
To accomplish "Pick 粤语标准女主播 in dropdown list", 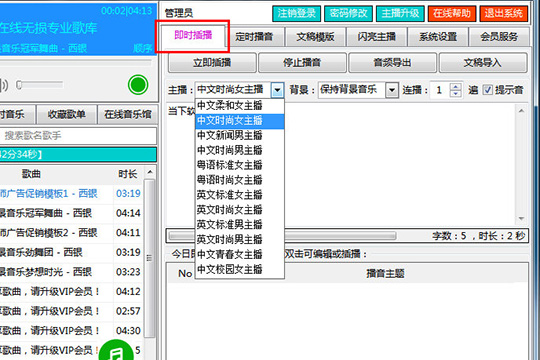I will [x=240, y=165].
